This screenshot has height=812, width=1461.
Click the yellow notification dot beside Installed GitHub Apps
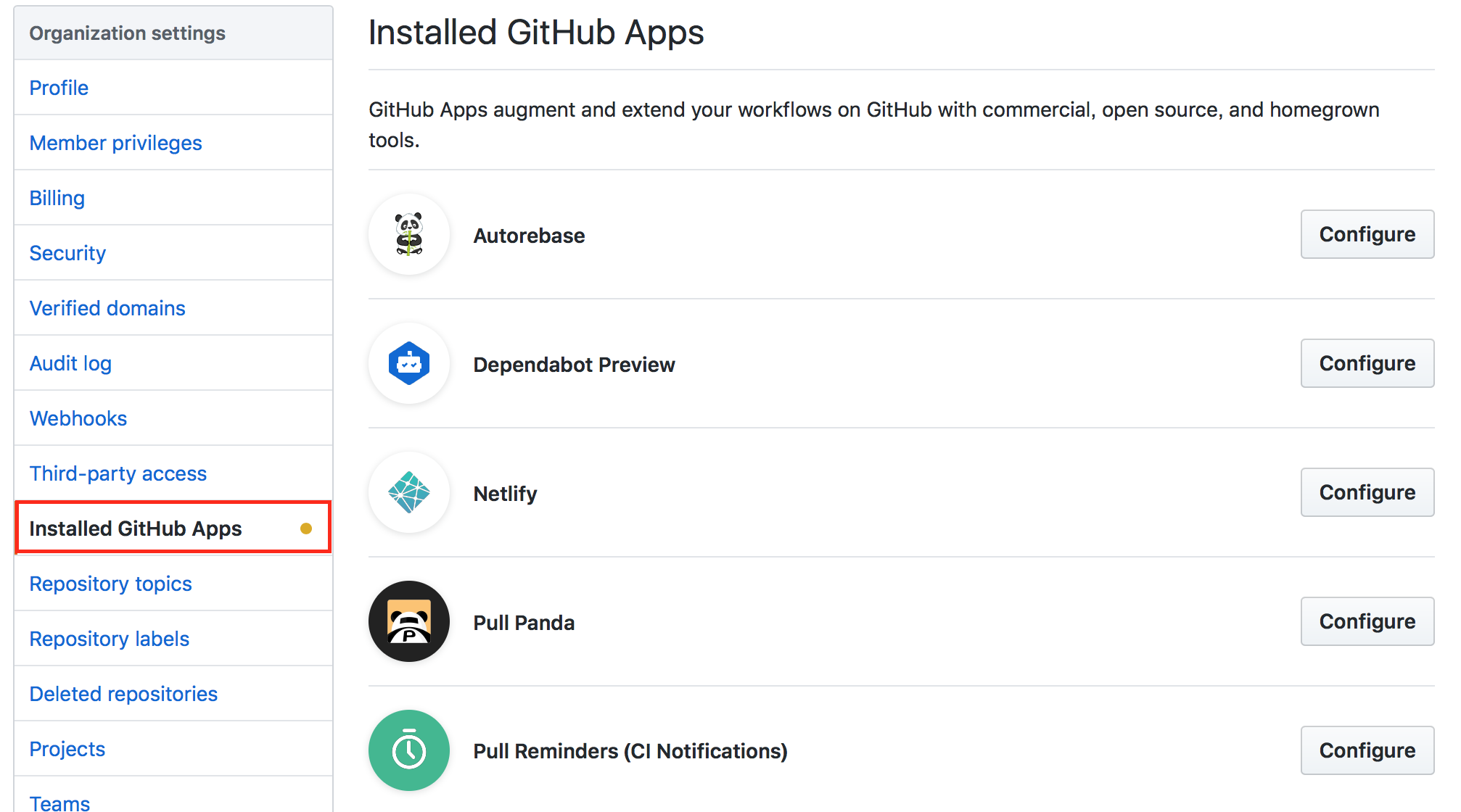point(307,529)
